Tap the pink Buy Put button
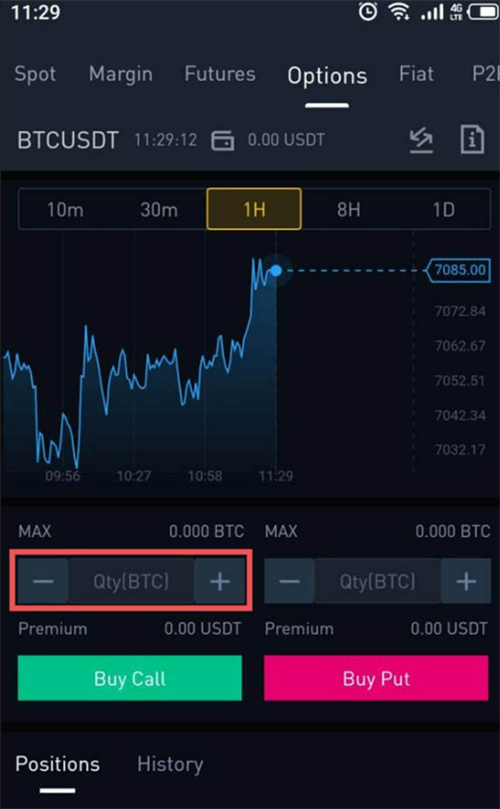Screen dimensions: 500x809 (x=376, y=678)
